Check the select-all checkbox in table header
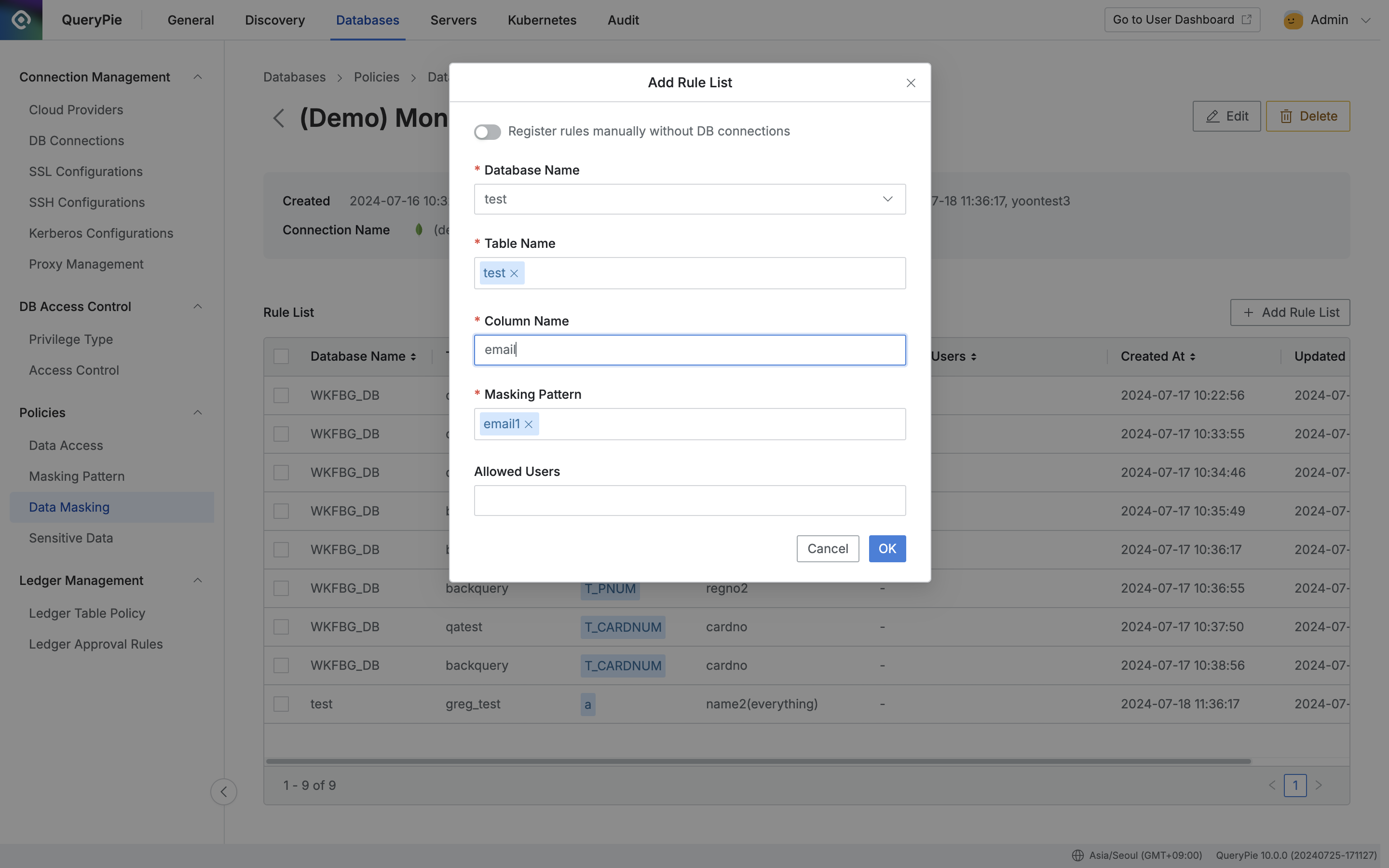Viewport: 1389px width, 868px height. coord(281,356)
